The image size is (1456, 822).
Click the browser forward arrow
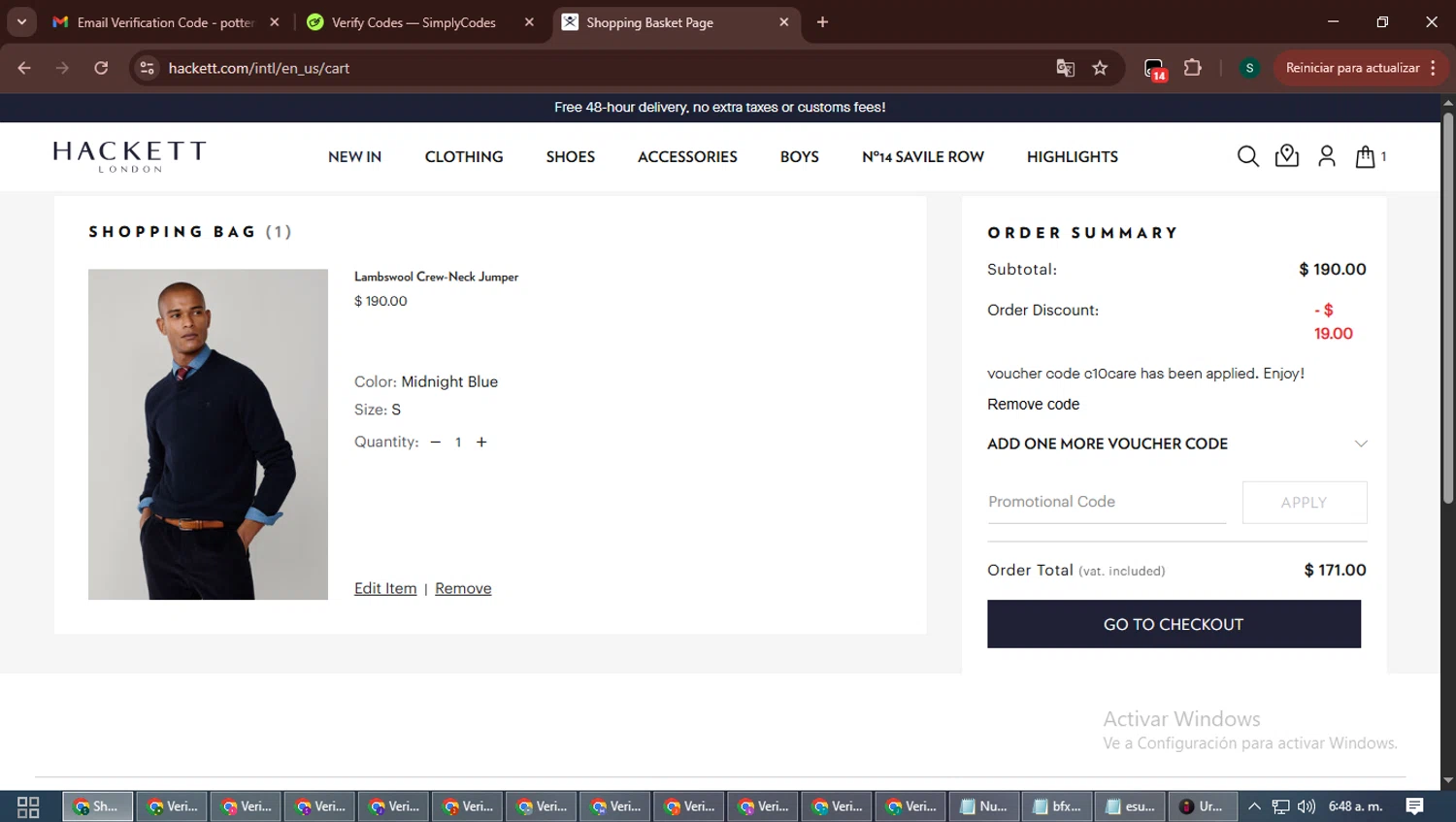click(x=62, y=68)
